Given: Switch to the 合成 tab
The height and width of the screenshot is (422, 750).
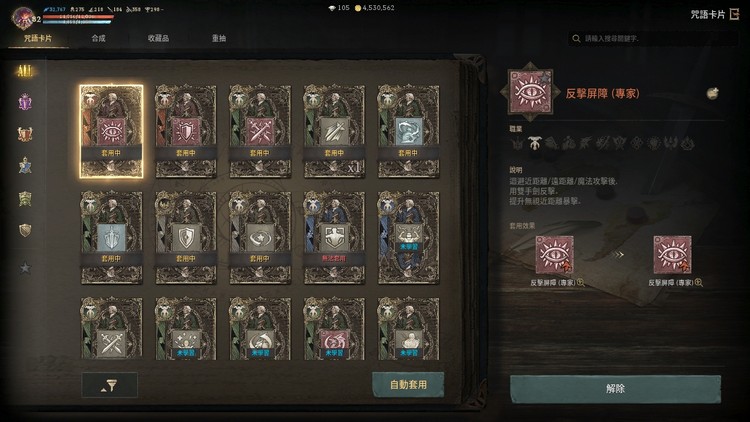Looking at the screenshot, I should click(x=99, y=38).
